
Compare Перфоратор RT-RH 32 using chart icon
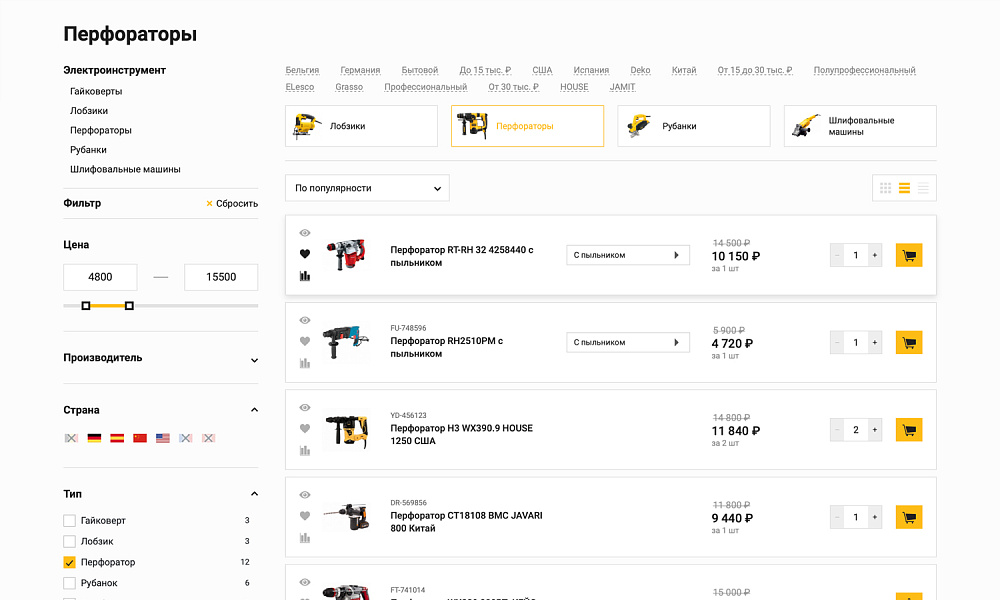[305, 276]
